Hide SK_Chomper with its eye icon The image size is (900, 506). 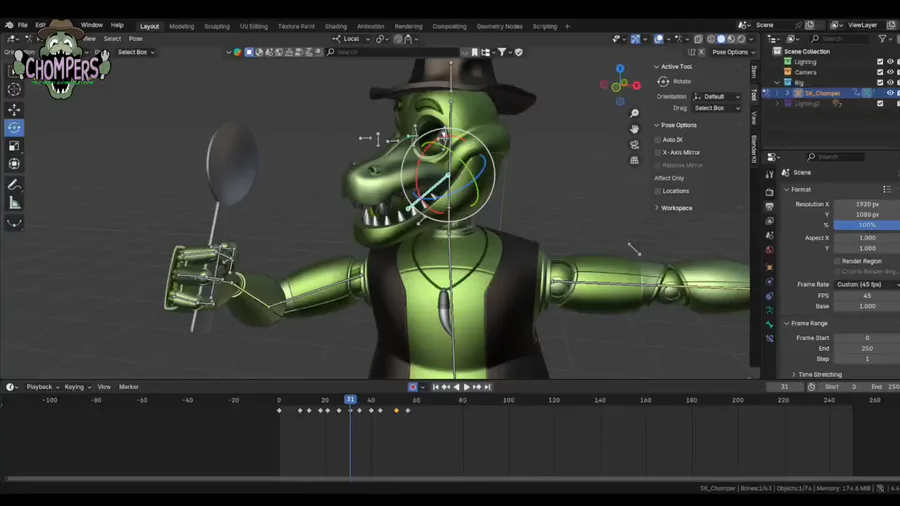pos(889,93)
